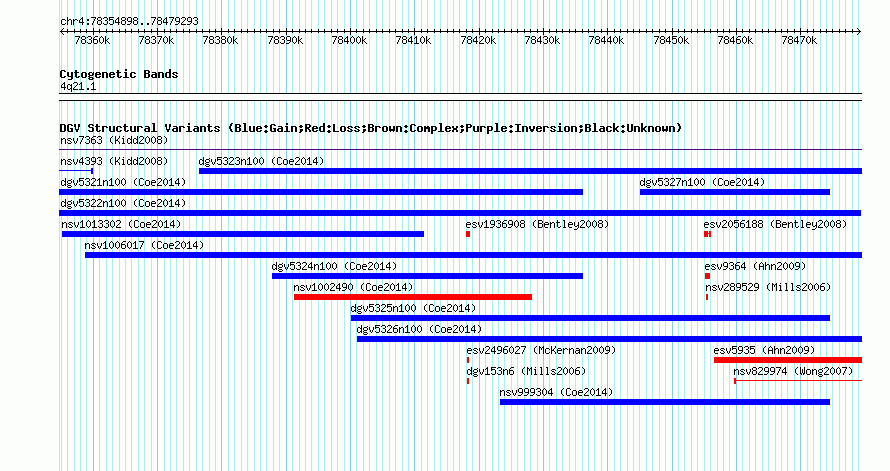The image size is (890, 471).
Task: Click the thin red line of nsv829974
Action: click(798, 381)
